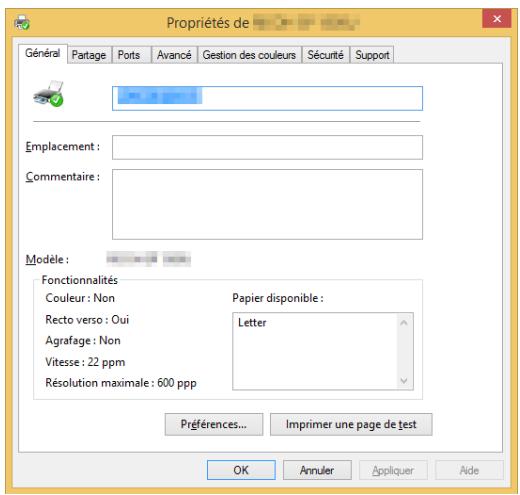
Task: Click Imprimer une page de test
Action: (351, 424)
